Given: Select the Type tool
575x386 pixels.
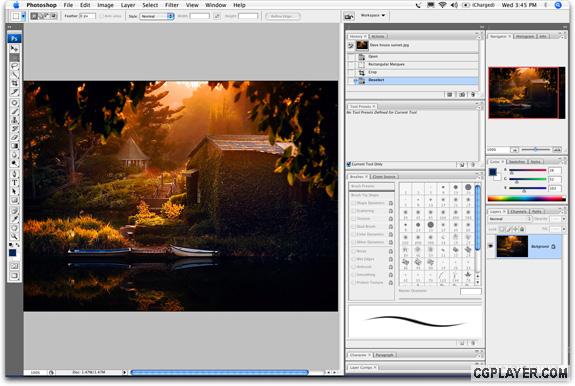Looking at the screenshot, I should coord(14,183).
